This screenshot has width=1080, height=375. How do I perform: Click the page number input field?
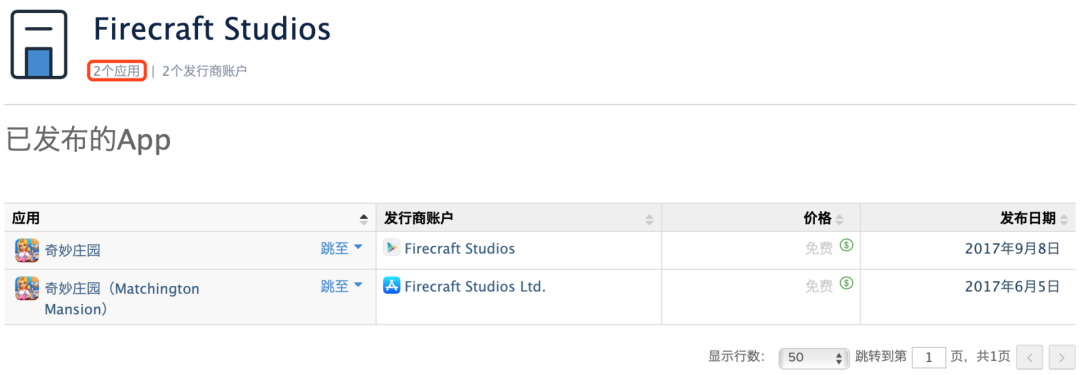(x=928, y=357)
